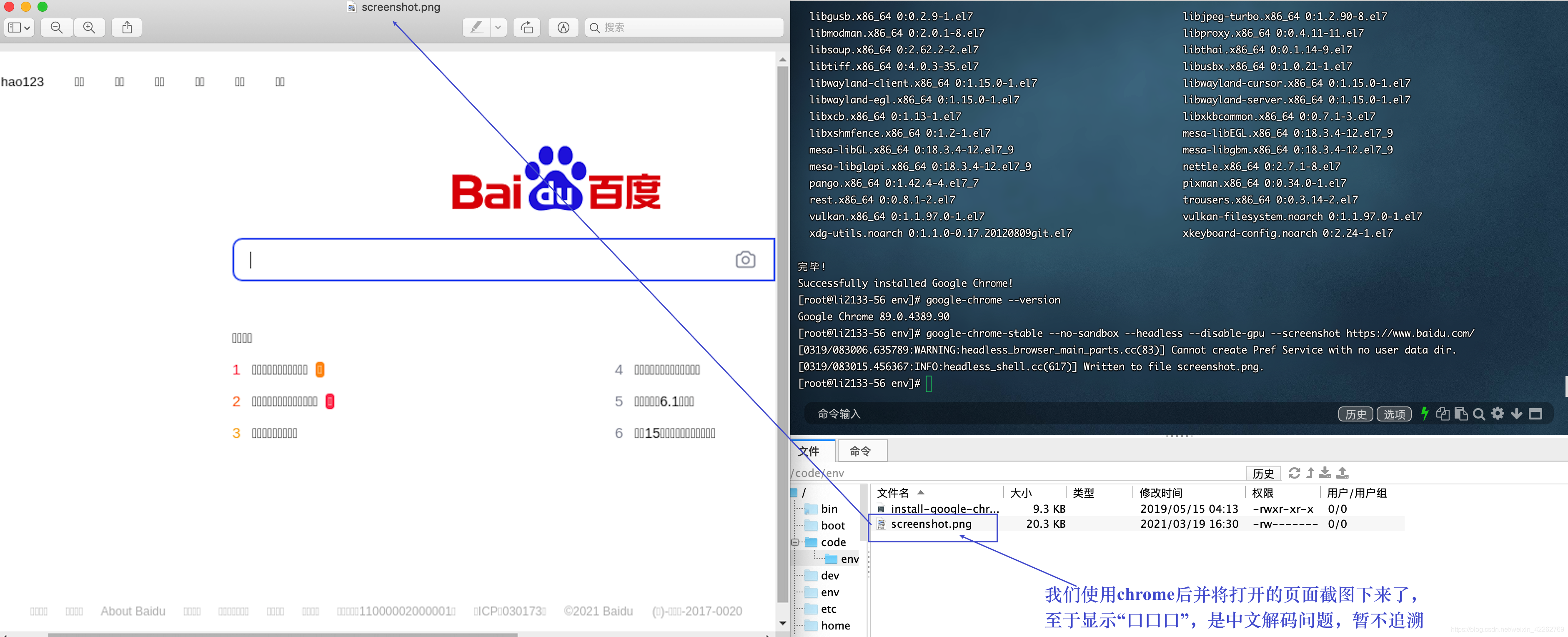Select the env subfolder under code
This screenshot has width=1568, height=637.
click(x=849, y=559)
